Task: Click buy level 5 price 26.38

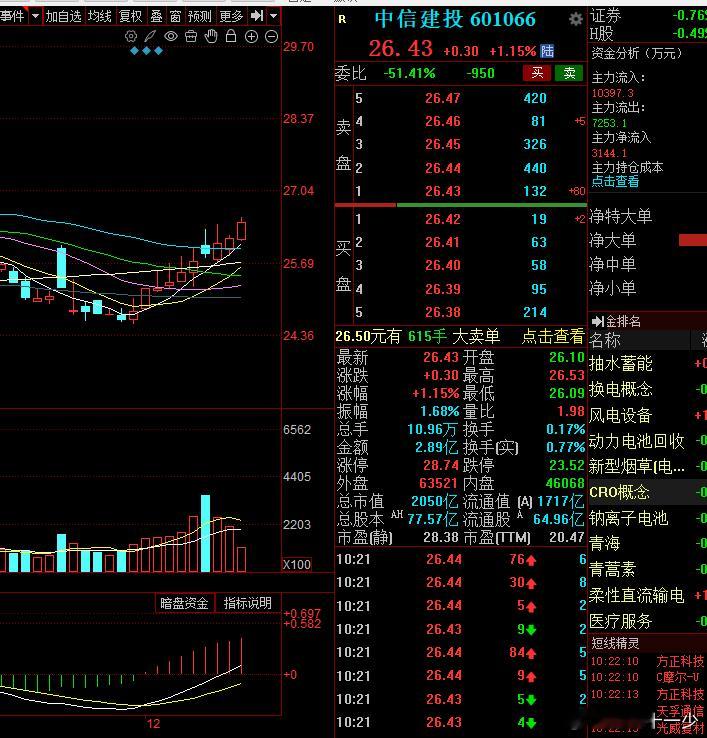Action: coord(442,312)
